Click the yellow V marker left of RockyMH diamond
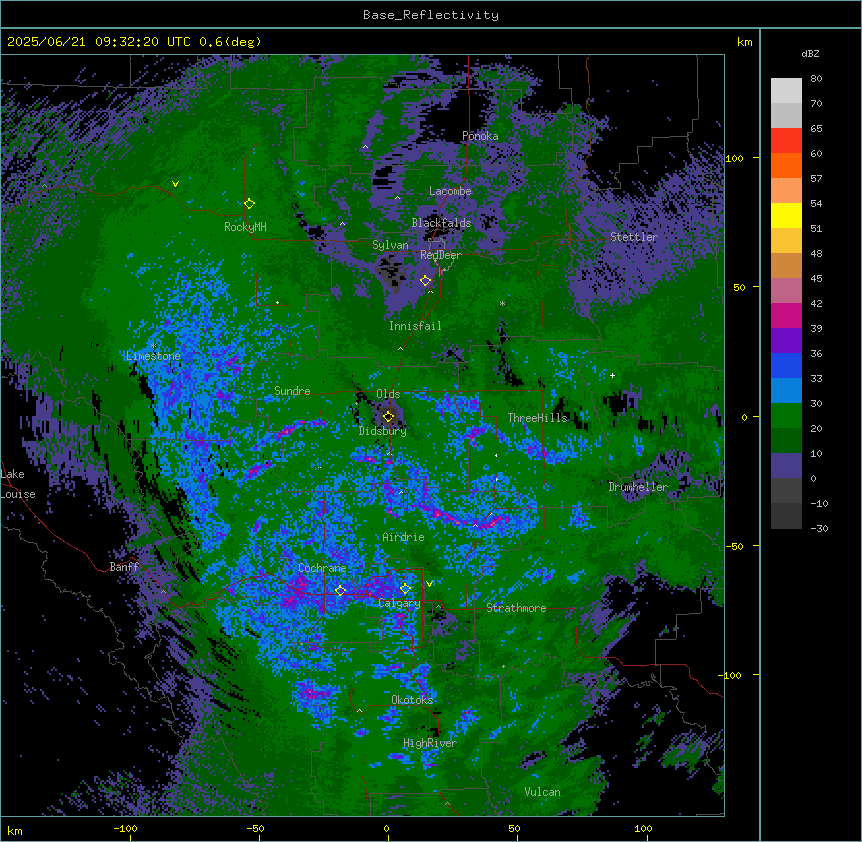 175,184
